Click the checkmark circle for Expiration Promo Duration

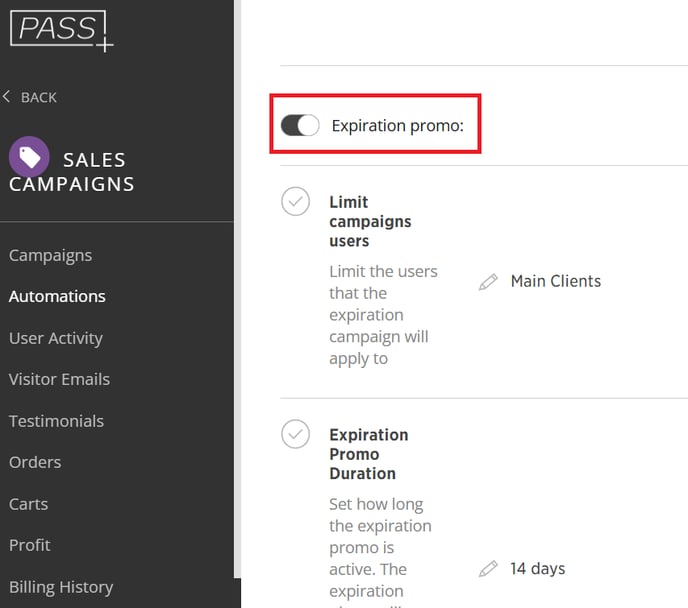(295, 434)
